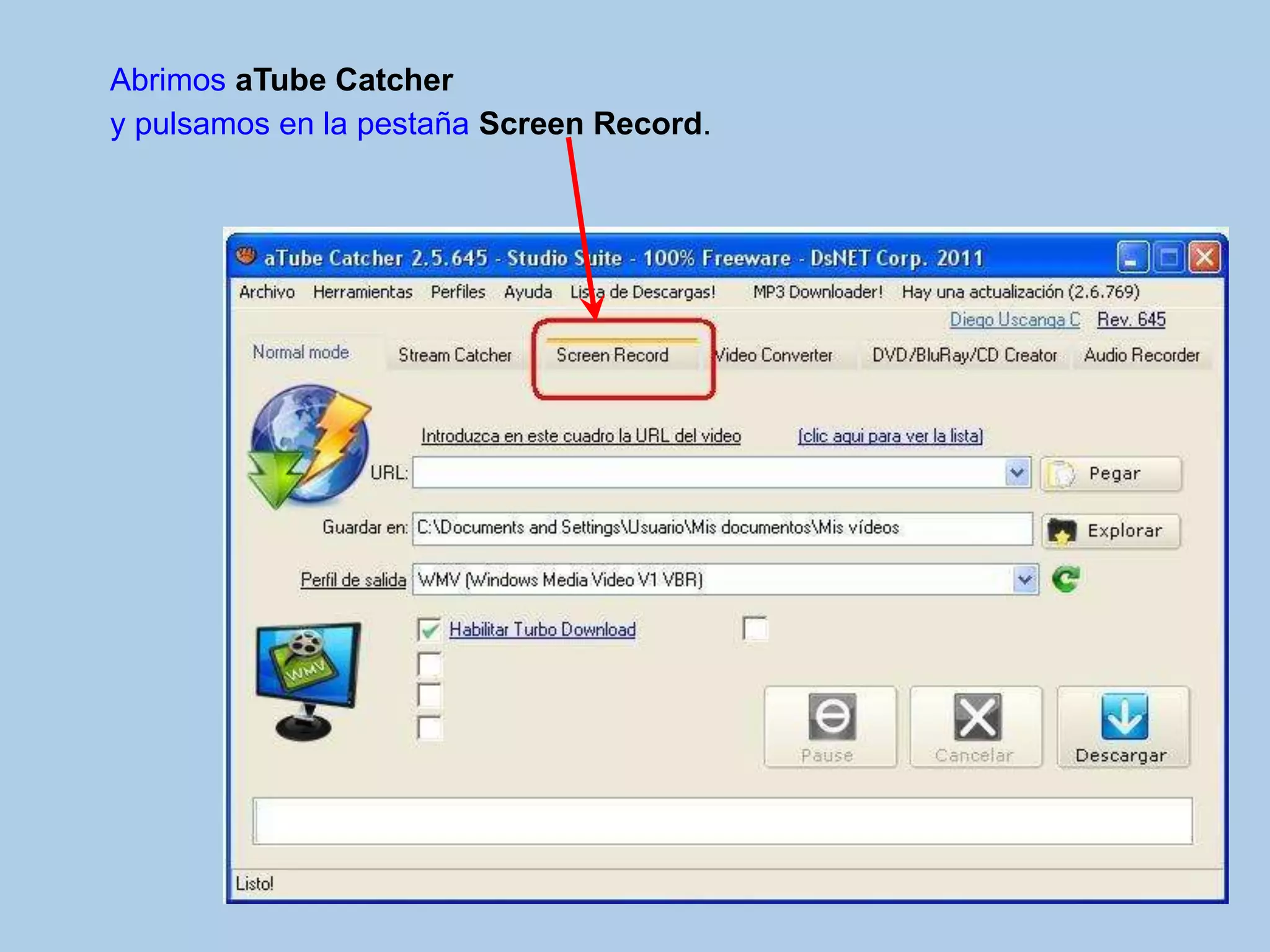
Task: Click the Perfil de salida link
Action: (x=353, y=580)
